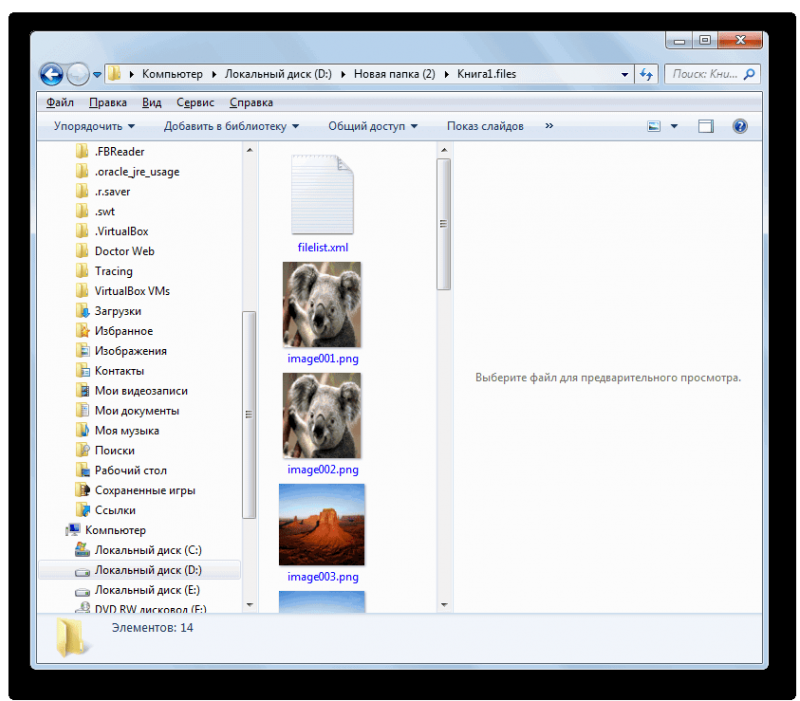Click the Избранное star folder icon

82,331
